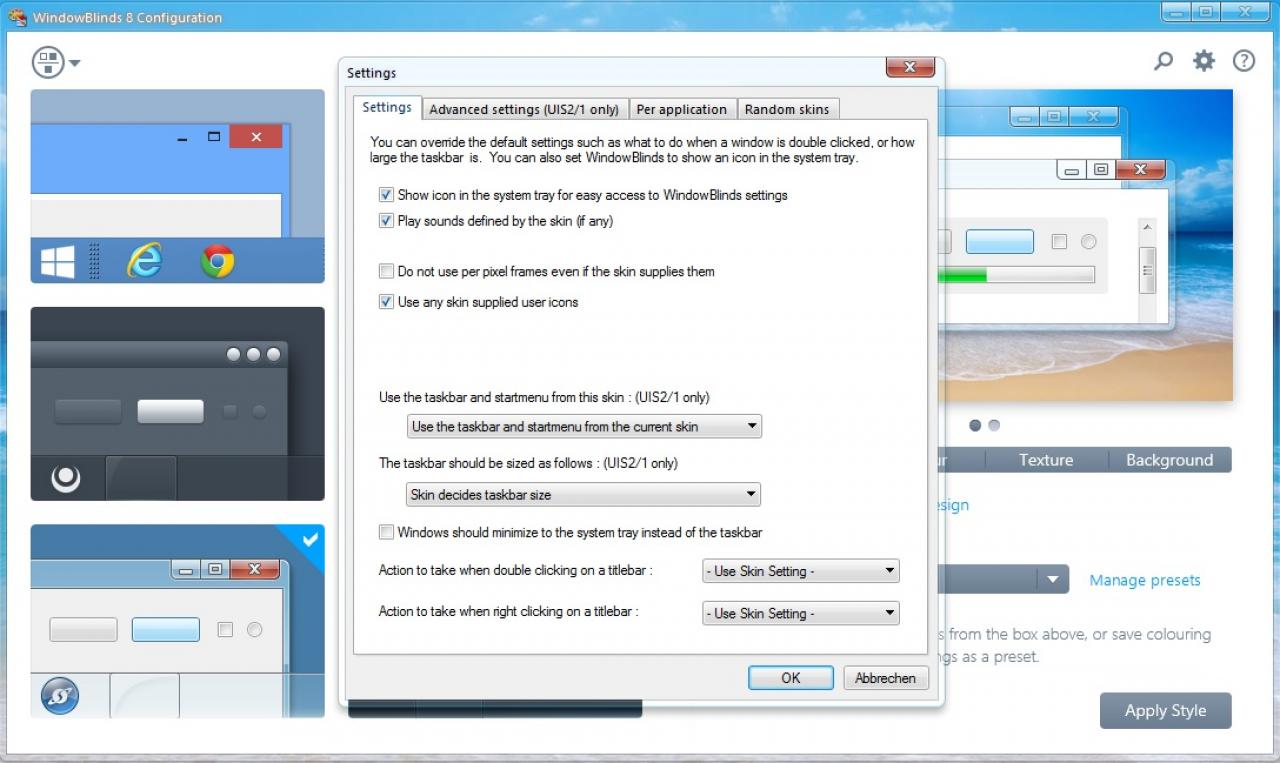Open the WindowBlinds main menu icon

[x=55, y=62]
